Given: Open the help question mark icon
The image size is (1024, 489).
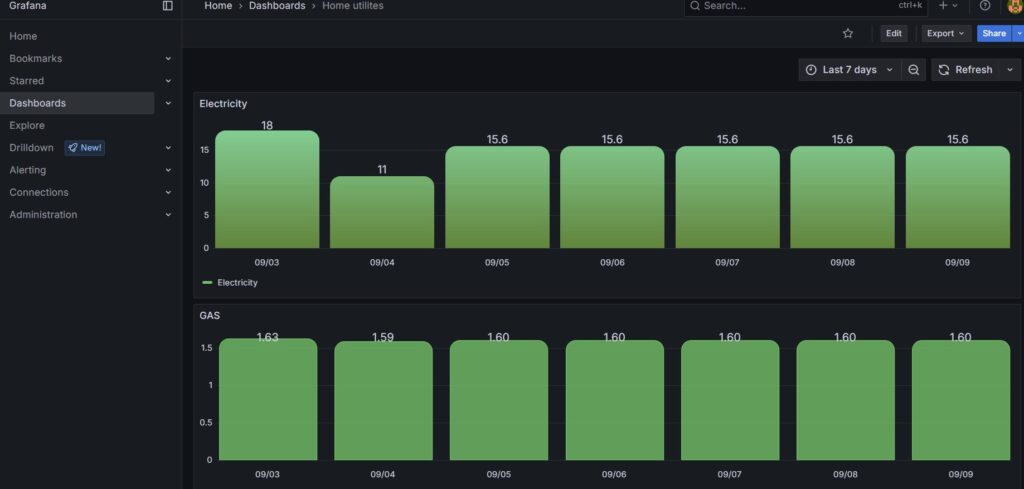Looking at the screenshot, I should pyautogui.click(x=985, y=6).
